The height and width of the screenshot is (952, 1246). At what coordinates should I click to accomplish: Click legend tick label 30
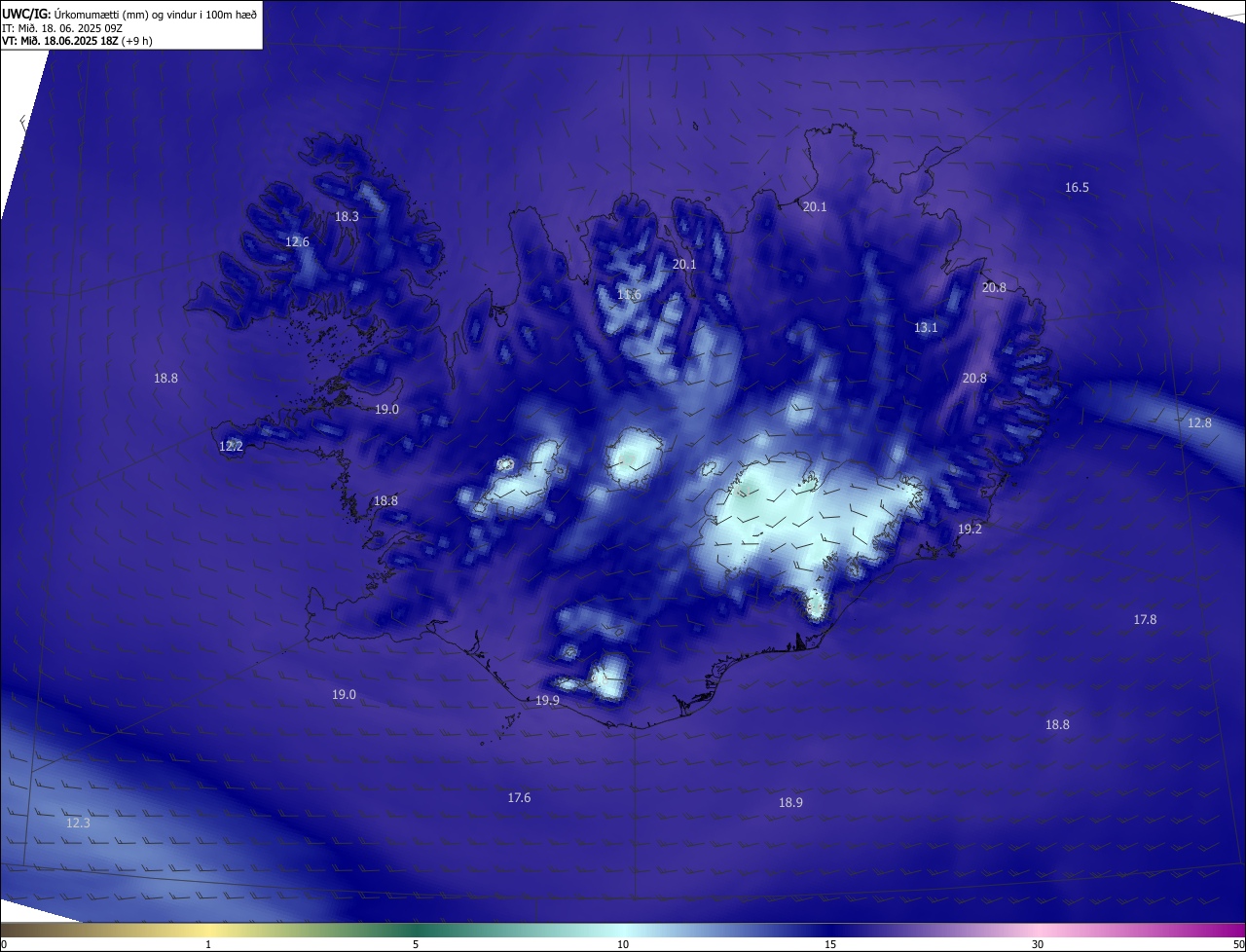[1038, 945]
